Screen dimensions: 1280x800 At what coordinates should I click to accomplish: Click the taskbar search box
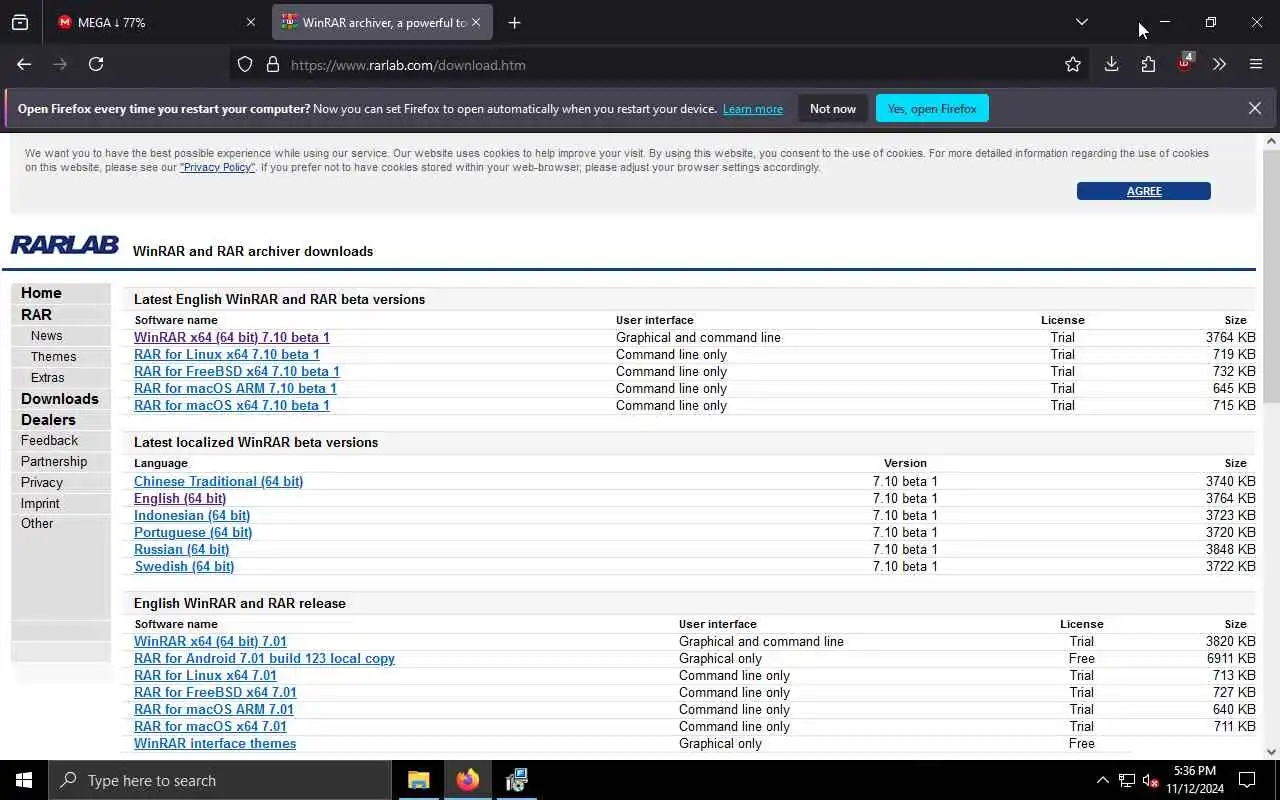(220, 780)
